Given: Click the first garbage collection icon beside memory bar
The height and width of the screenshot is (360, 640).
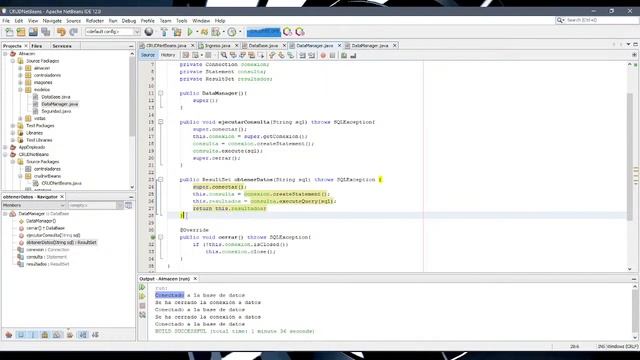Looking at the screenshot, I should (x=287, y=32).
